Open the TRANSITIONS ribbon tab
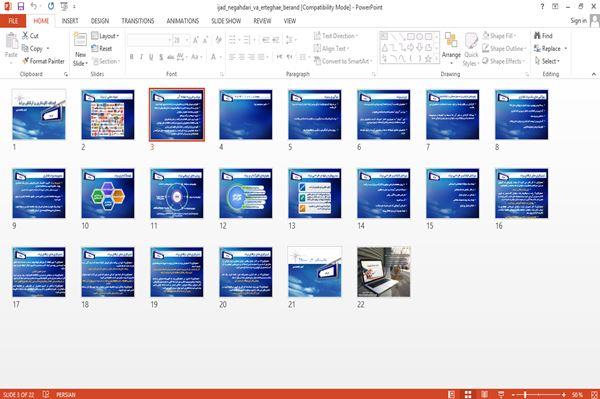 (x=138, y=21)
